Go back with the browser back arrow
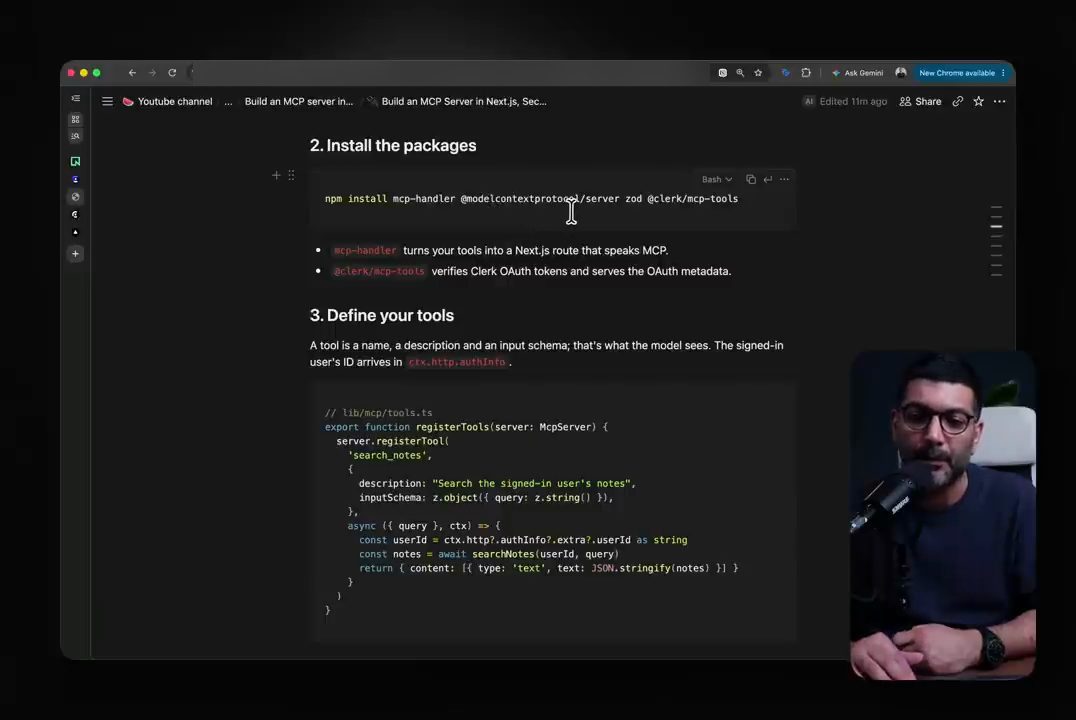 pyautogui.click(x=132, y=73)
